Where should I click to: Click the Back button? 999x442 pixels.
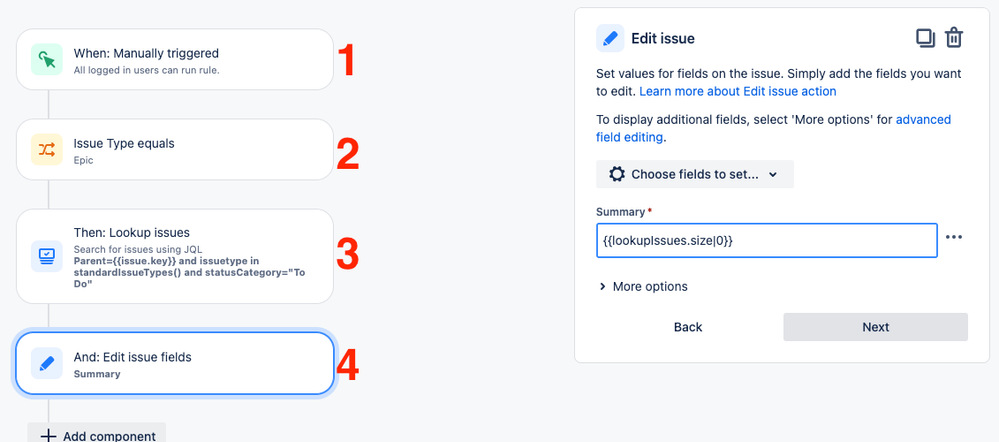(687, 327)
